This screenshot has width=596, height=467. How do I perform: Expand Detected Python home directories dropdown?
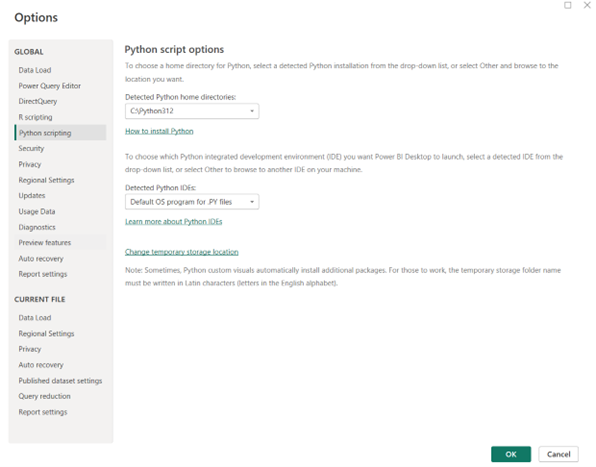(x=192, y=111)
